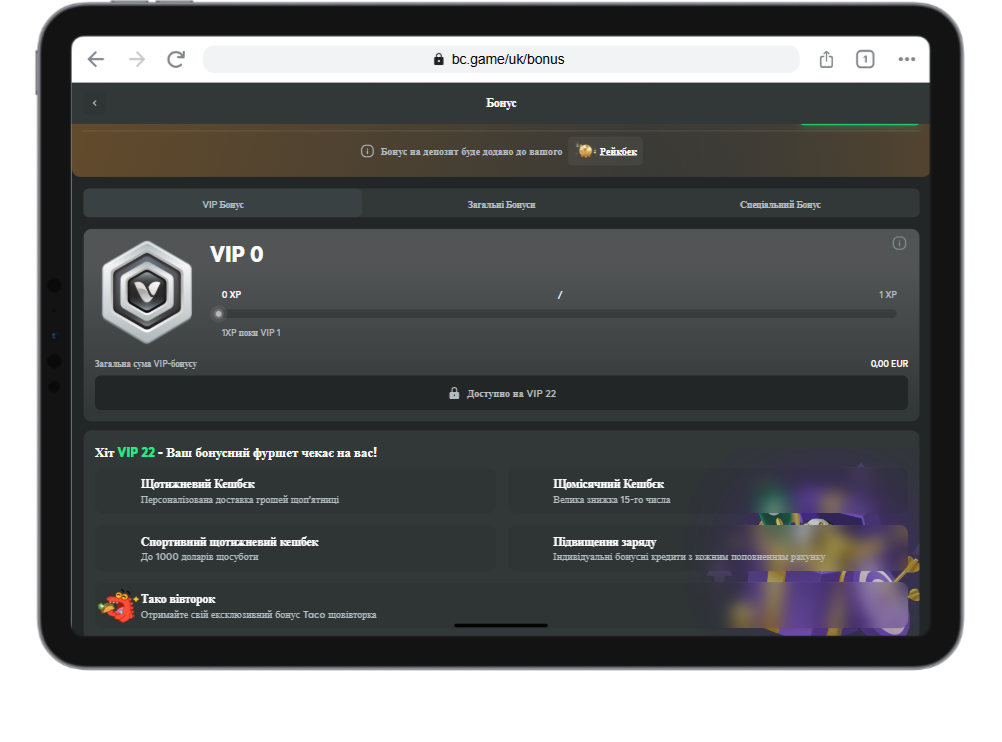This screenshot has width=1002, height=742.
Task: Click the locked Доступно на VIP 22 button
Action: click(501, 393)
